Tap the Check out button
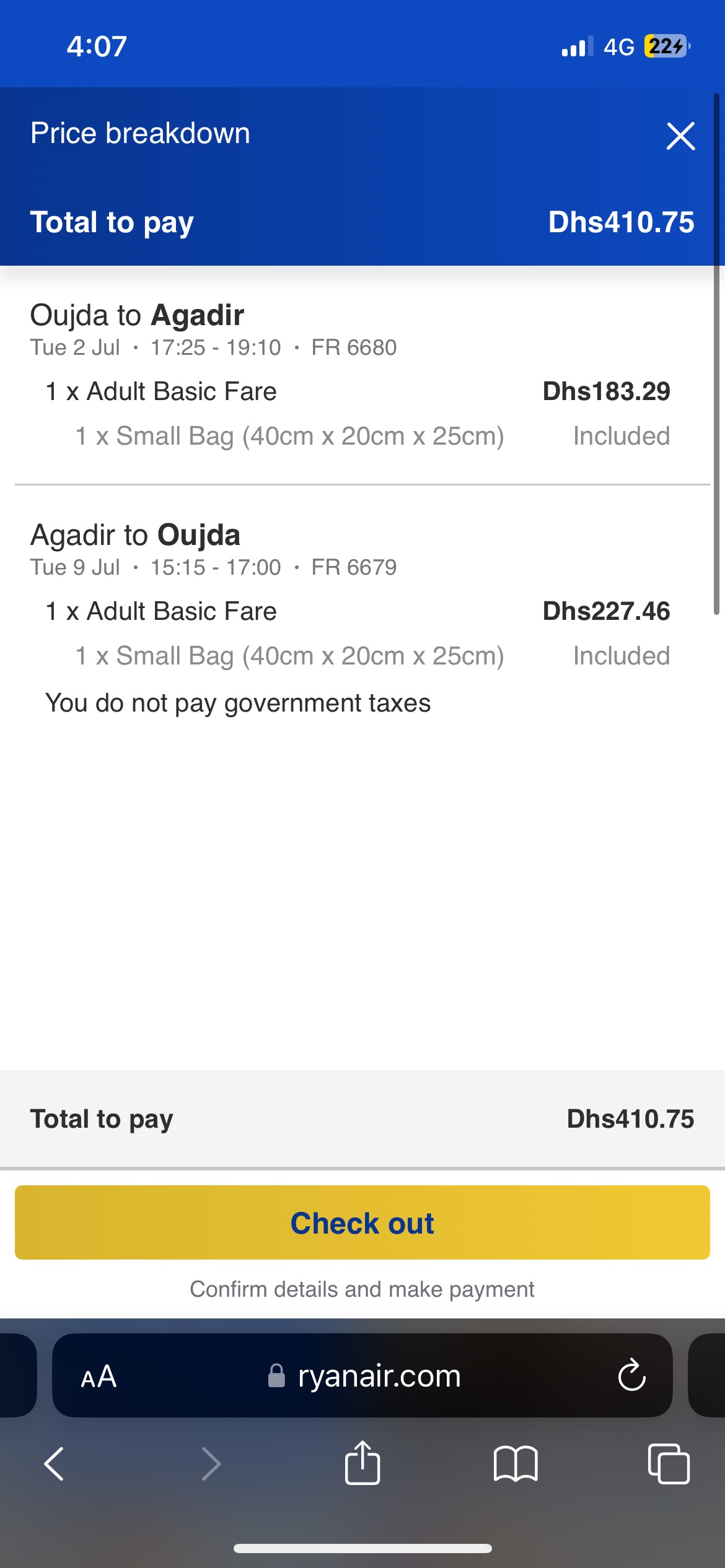Viewport: 725px width, 1568px height. (x=362, y=1222)
